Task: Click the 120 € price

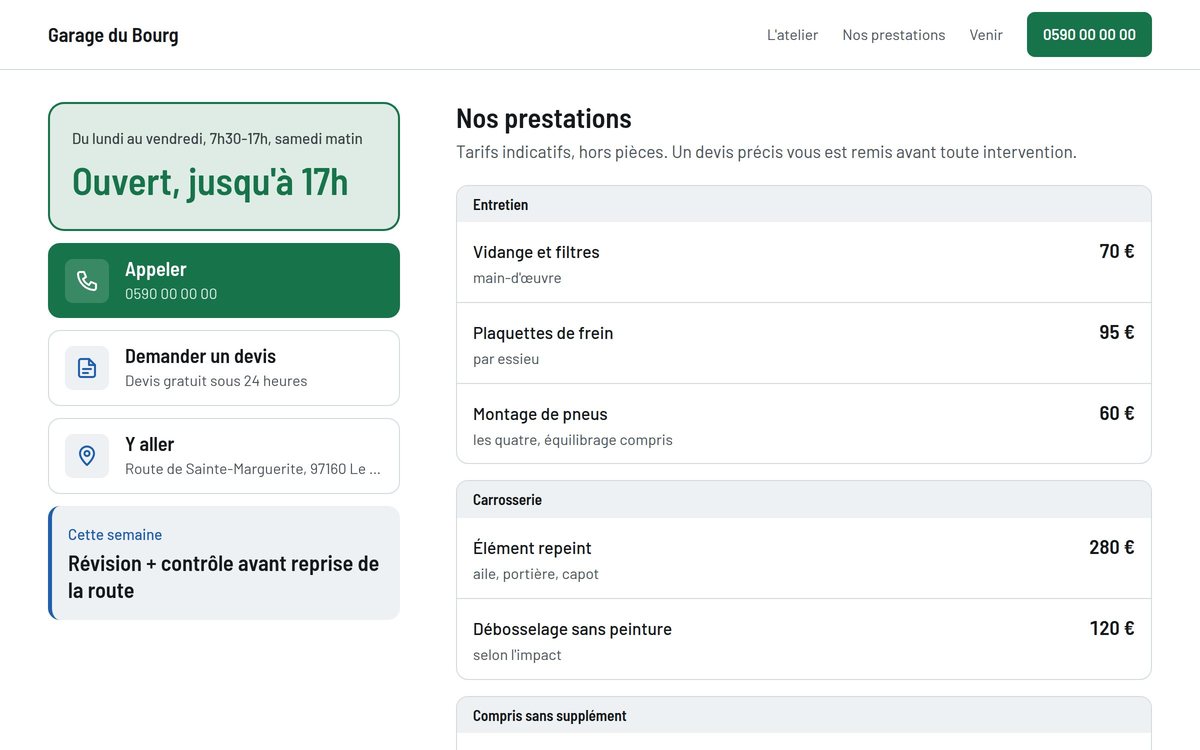Action: (x=1112, y=628)
